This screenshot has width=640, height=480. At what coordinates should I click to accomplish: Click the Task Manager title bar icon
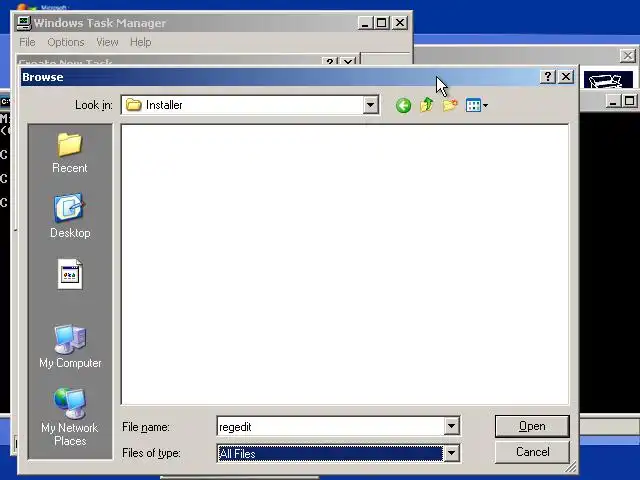coord(24,23)
